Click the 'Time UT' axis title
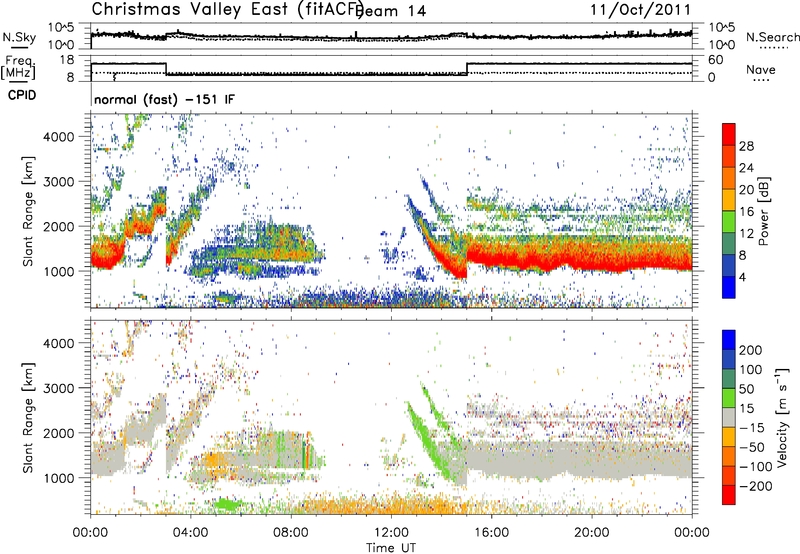Viewport: 800px width, 554px height. 391,547
